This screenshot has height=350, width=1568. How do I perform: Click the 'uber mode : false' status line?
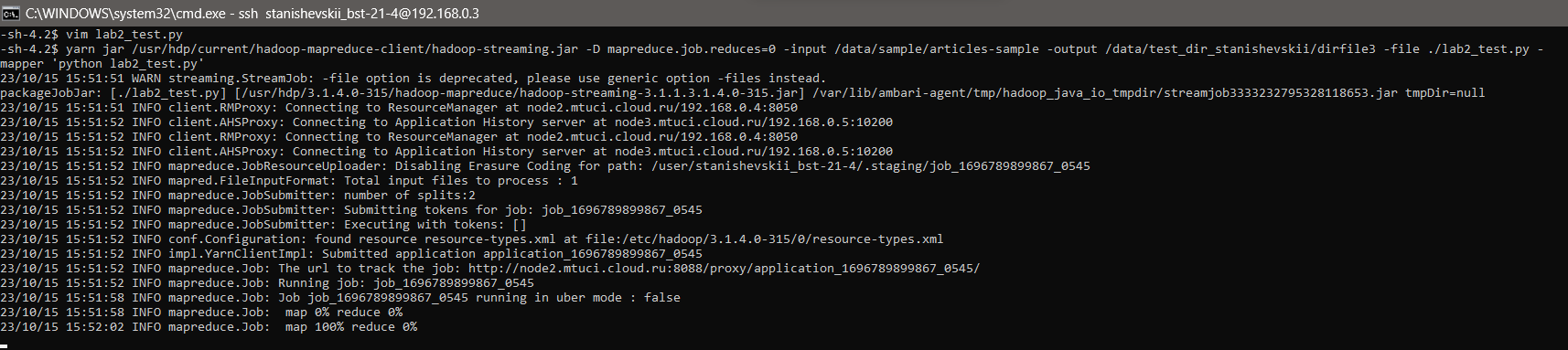[x=340, y=298]
